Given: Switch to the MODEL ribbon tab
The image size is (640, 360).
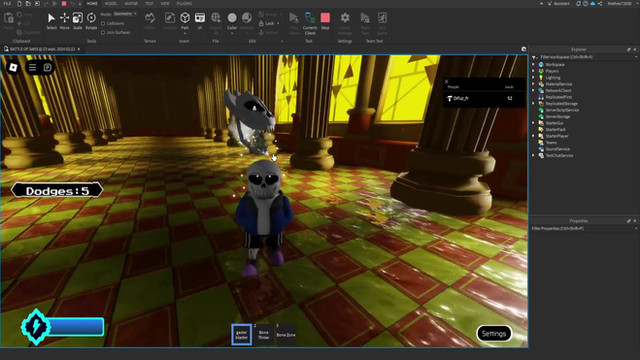Looking at the screenshot, I should (111, 3).
